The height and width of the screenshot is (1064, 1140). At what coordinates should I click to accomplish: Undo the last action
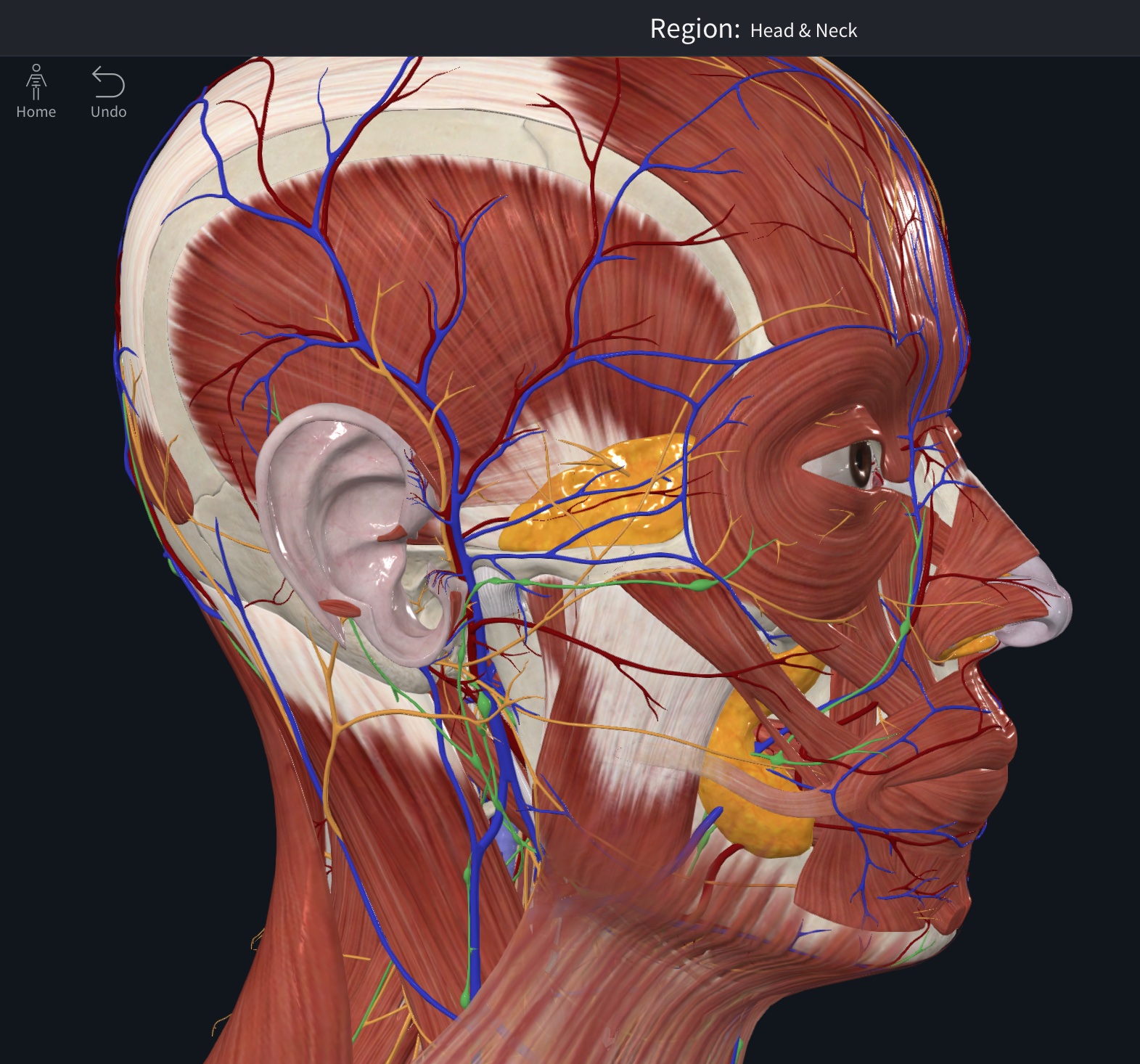(x=108, y=91)
